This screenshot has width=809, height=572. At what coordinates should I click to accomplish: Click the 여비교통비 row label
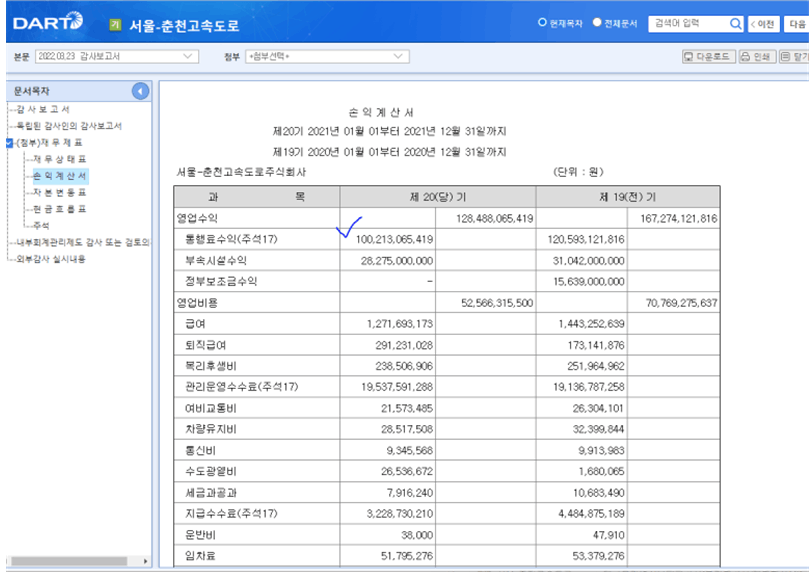point(211,408)
